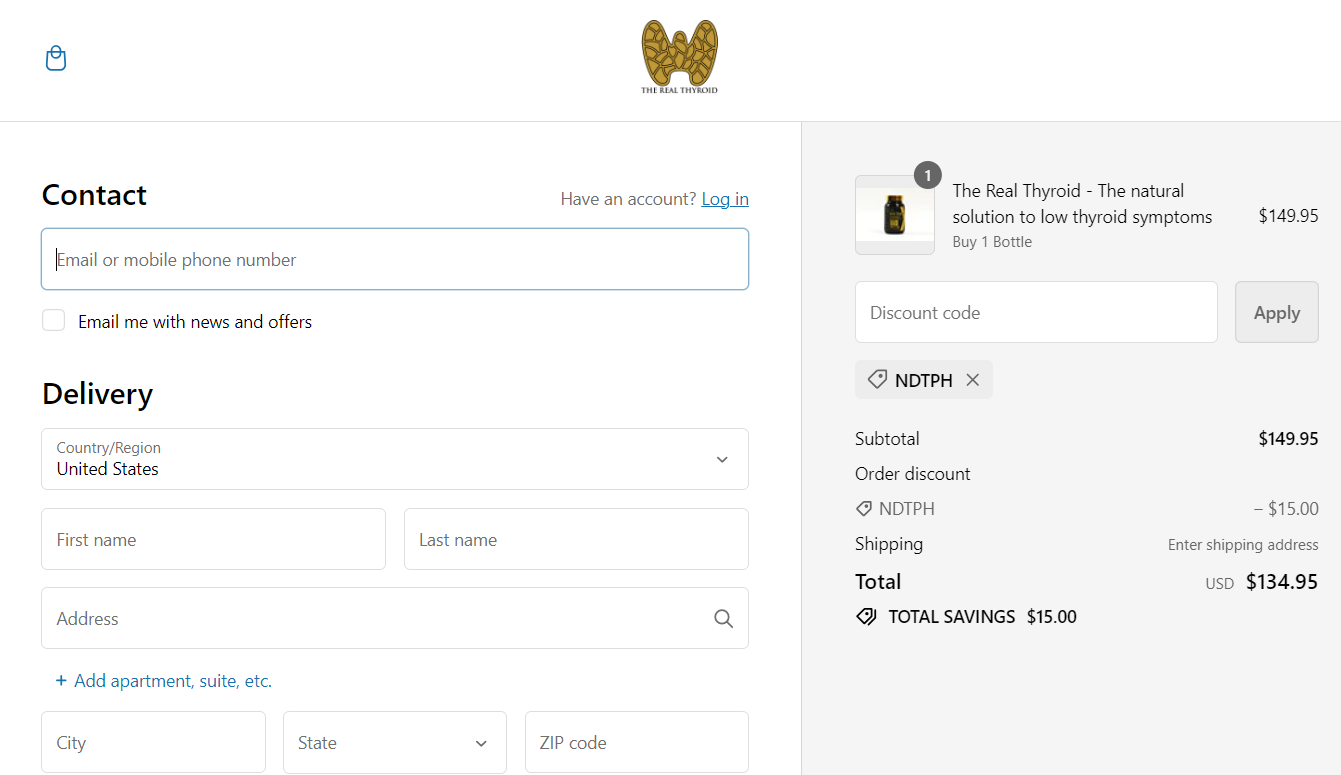Open the shopping bag cart icon
The width and height of the screenshot is (1341, 775).
click(x=56, y=59)
